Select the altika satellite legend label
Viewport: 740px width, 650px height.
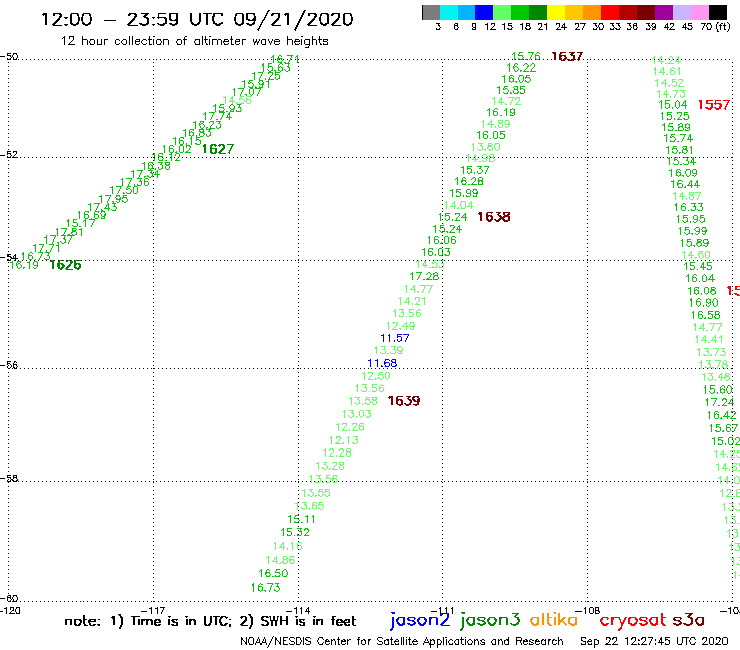[553, 619]
